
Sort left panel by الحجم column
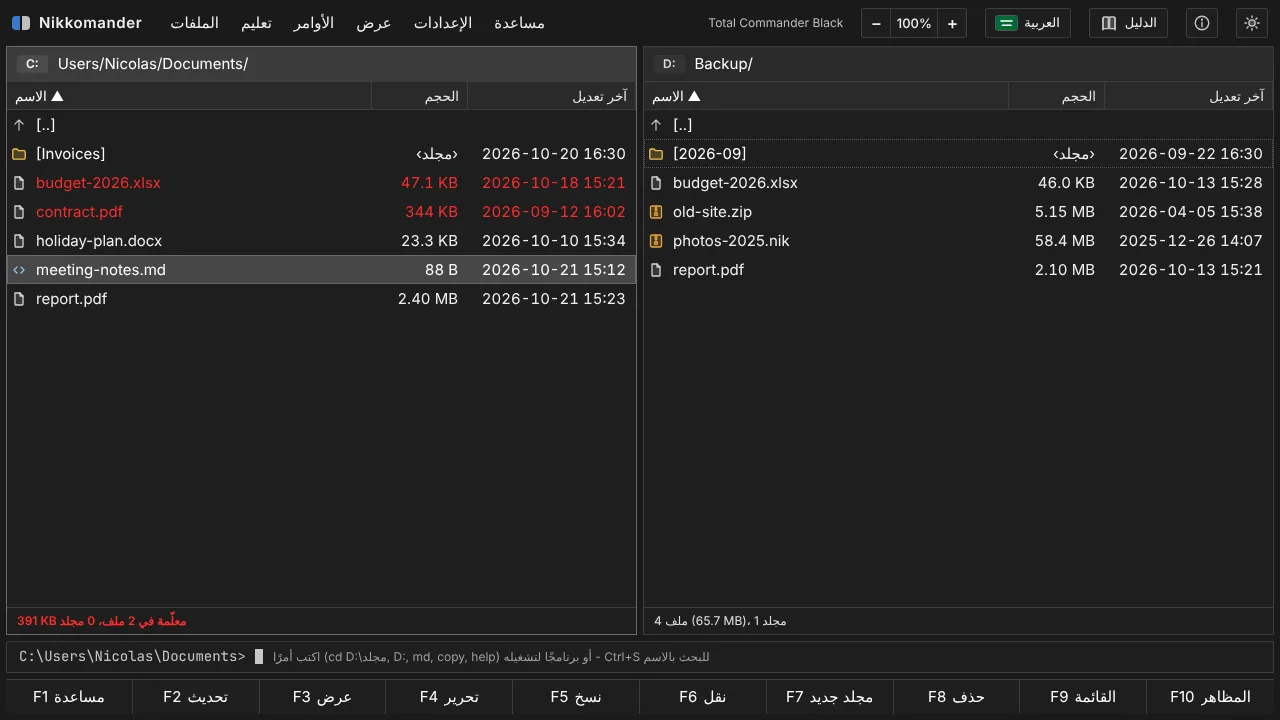pyautogui.click(x=419, y=96)
